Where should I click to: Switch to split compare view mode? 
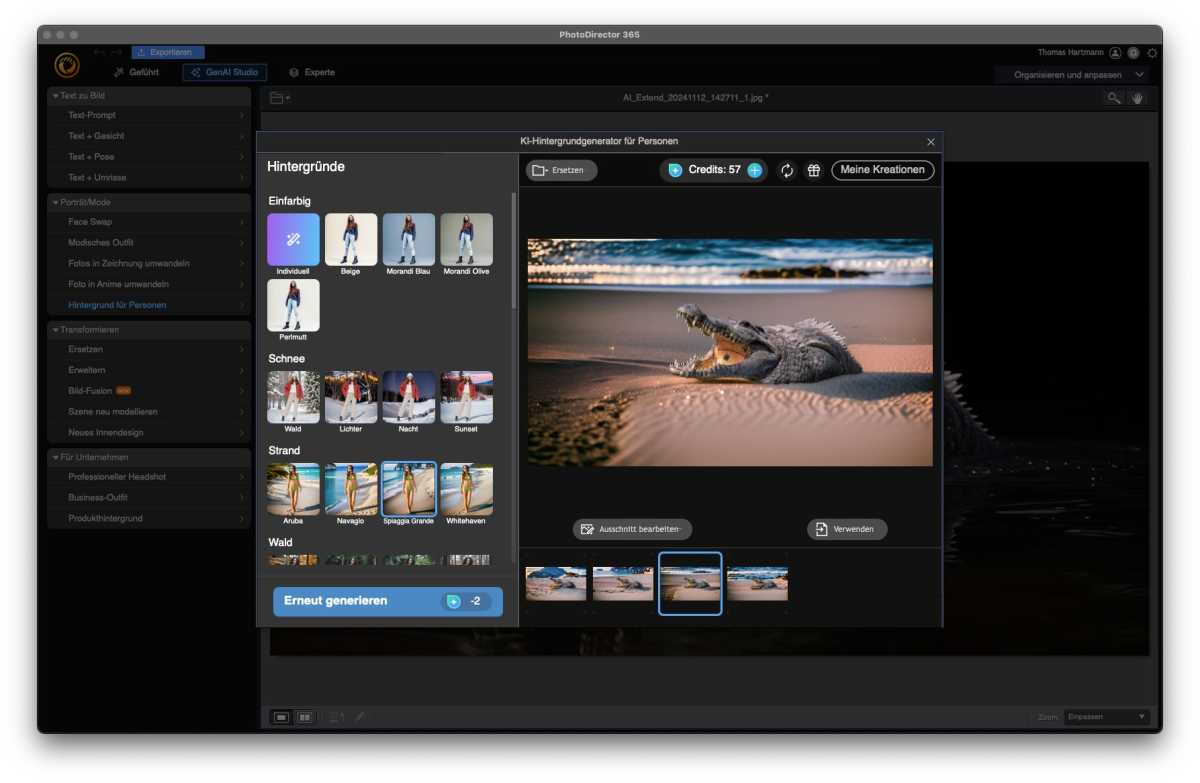click(x=304, y=717)
